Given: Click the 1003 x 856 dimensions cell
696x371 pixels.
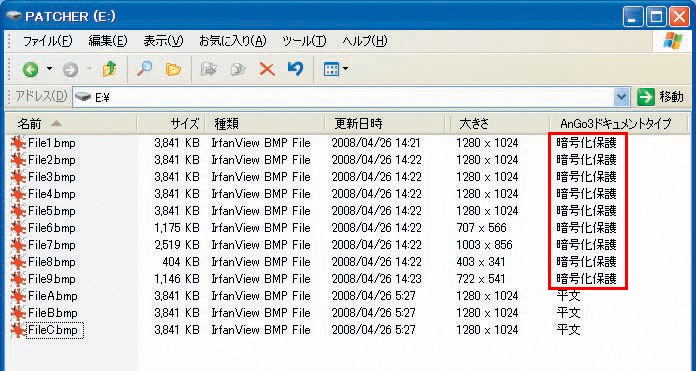Looking at the screenshot, I should click(484, 245).
